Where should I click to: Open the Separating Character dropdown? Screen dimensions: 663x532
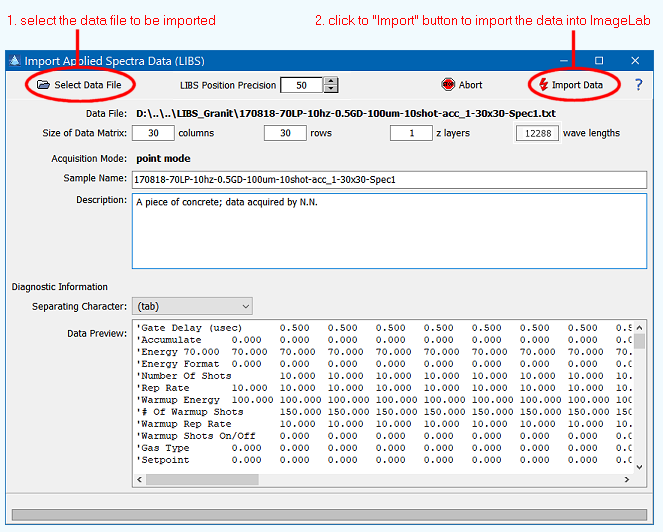[x=192, y=306]
